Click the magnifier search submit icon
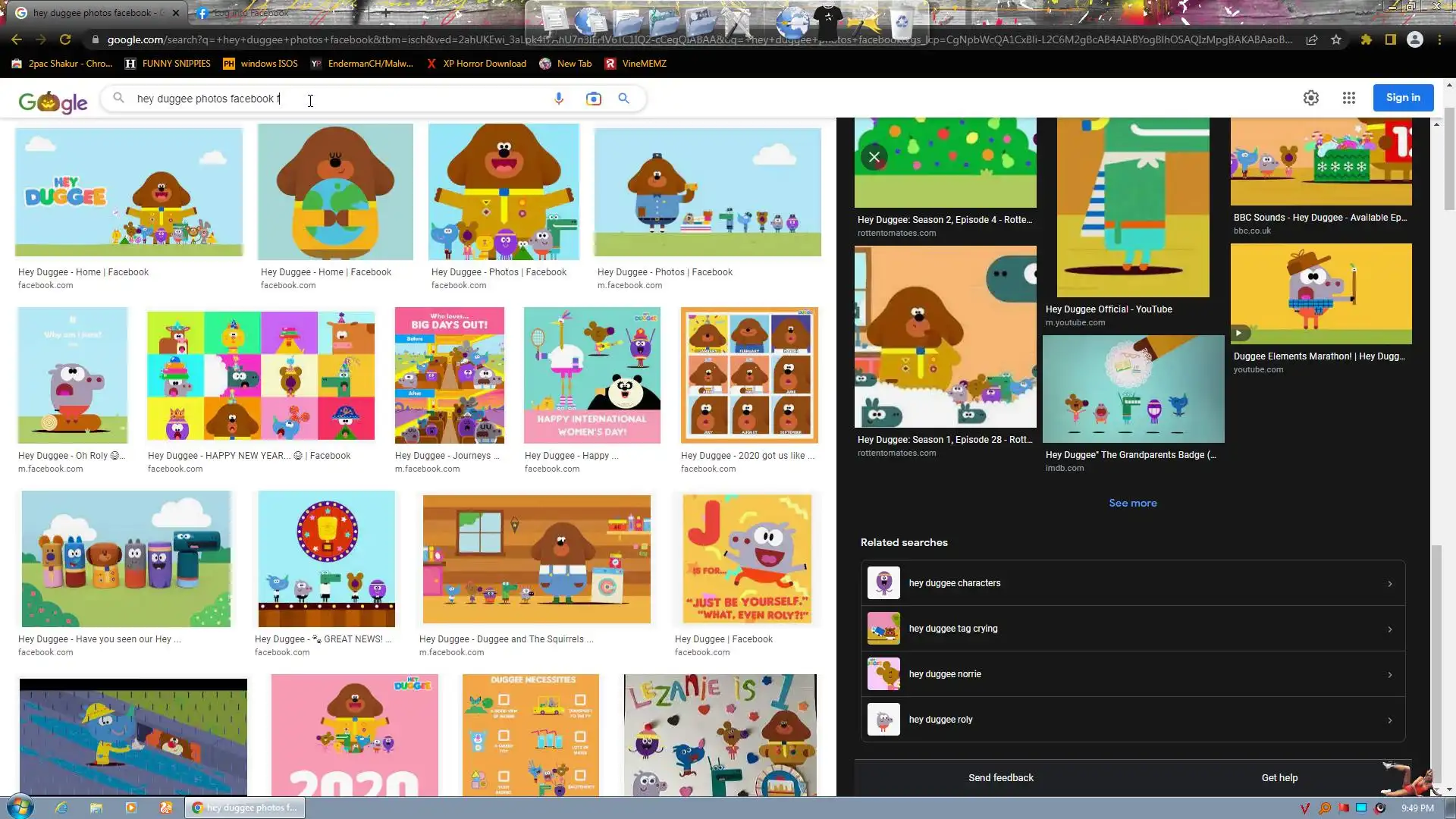The width and height of the screenshot is (1456, 819). pyautogui.click(x=623, y=99)
